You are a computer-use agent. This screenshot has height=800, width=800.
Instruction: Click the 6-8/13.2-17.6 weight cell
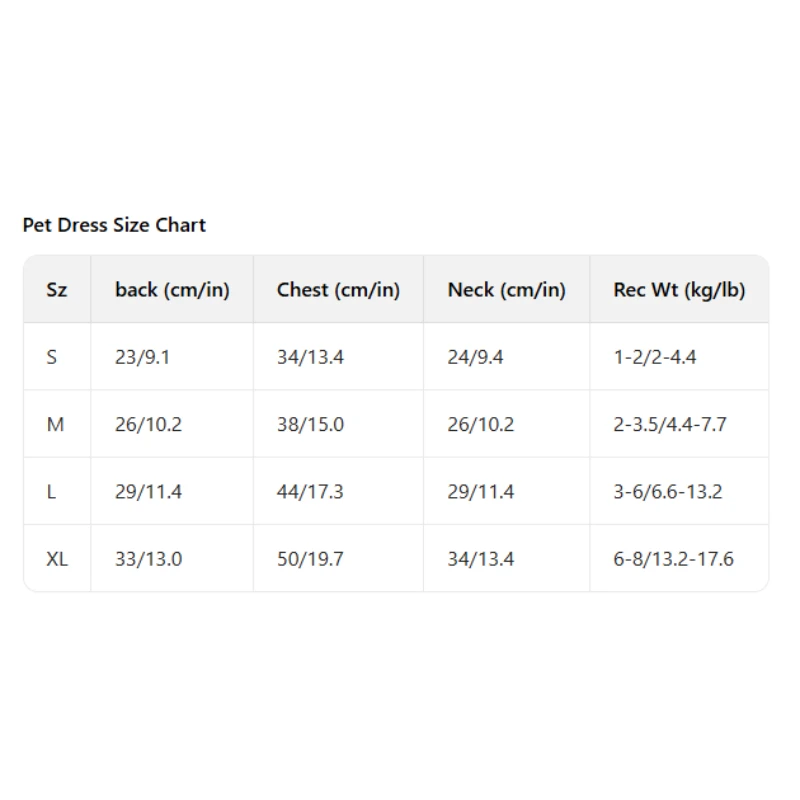point(673,559)
